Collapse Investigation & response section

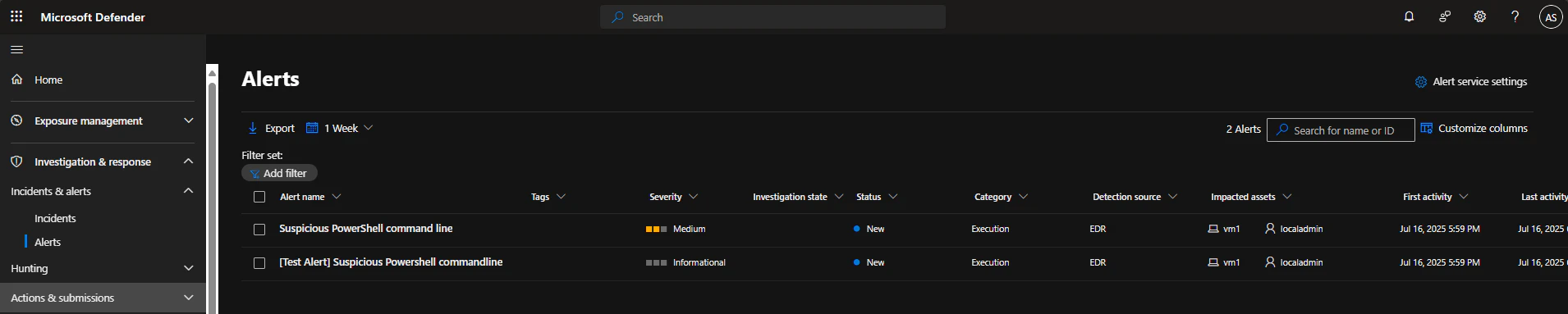coord(189,162)
